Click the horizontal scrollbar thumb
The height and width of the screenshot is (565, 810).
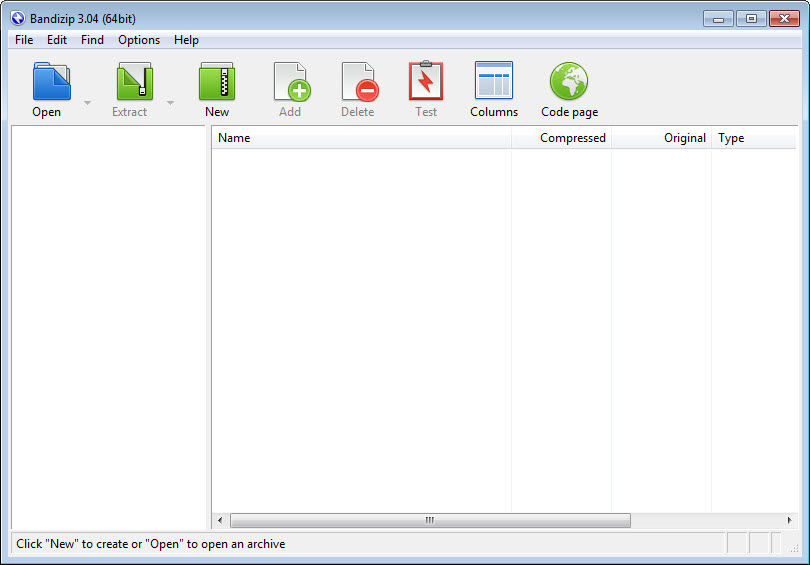point(430,521)
